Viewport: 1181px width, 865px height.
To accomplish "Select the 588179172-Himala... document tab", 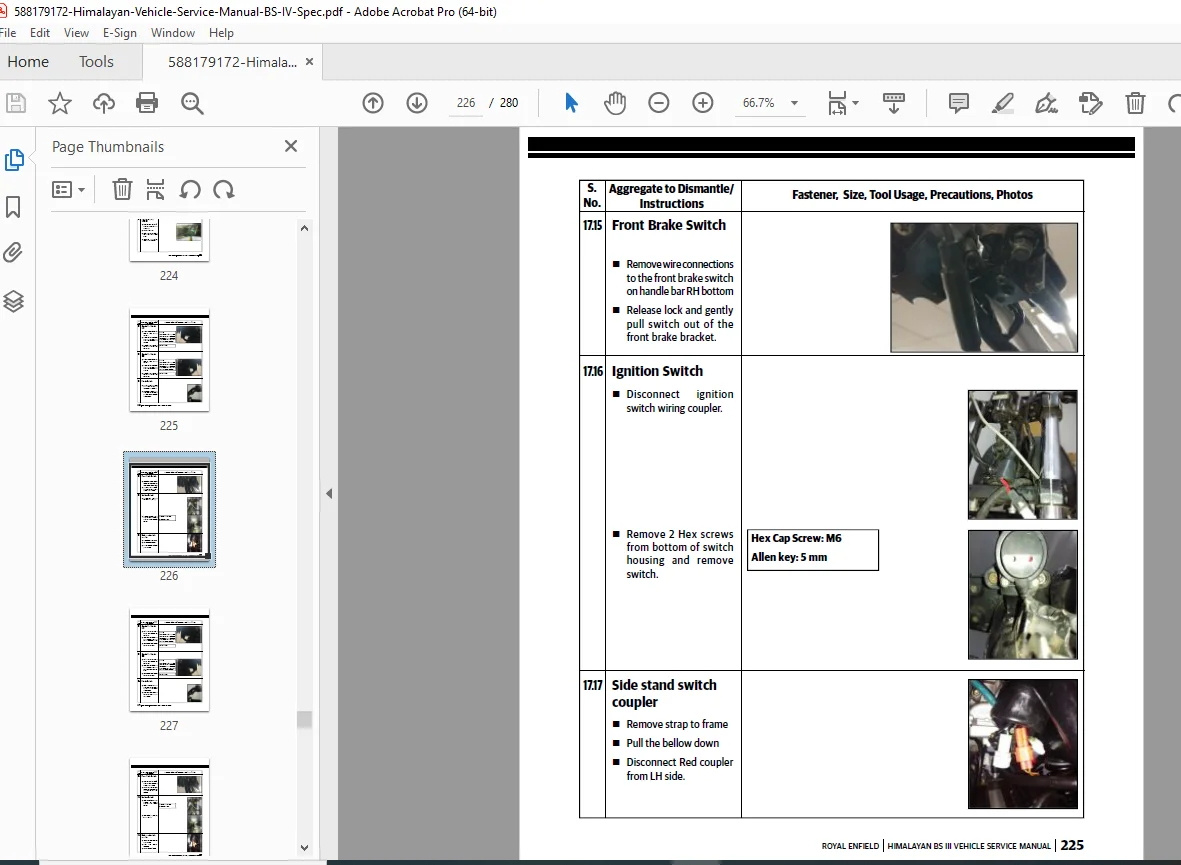I will click(x=232, y=62).
